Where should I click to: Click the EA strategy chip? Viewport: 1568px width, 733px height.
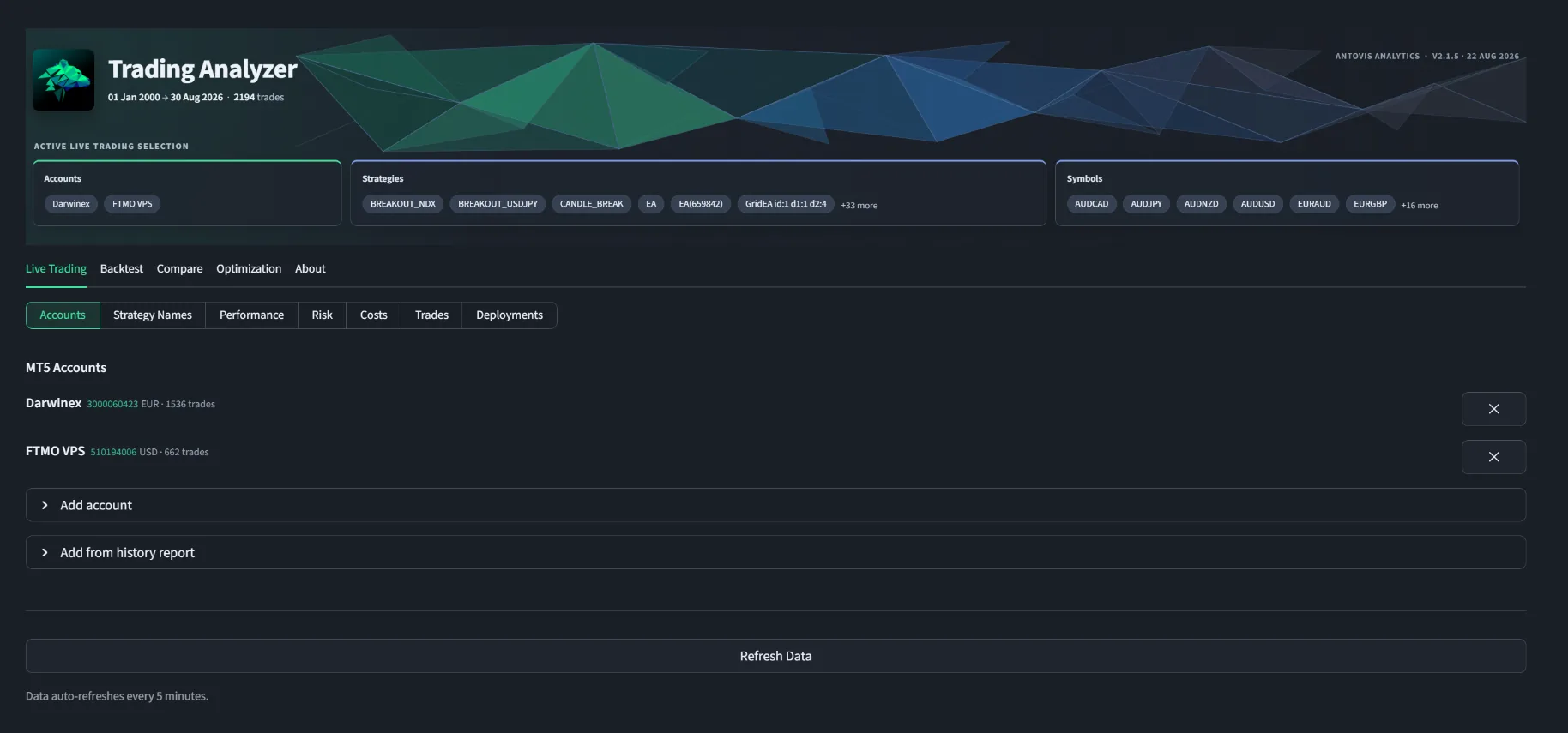651,204
